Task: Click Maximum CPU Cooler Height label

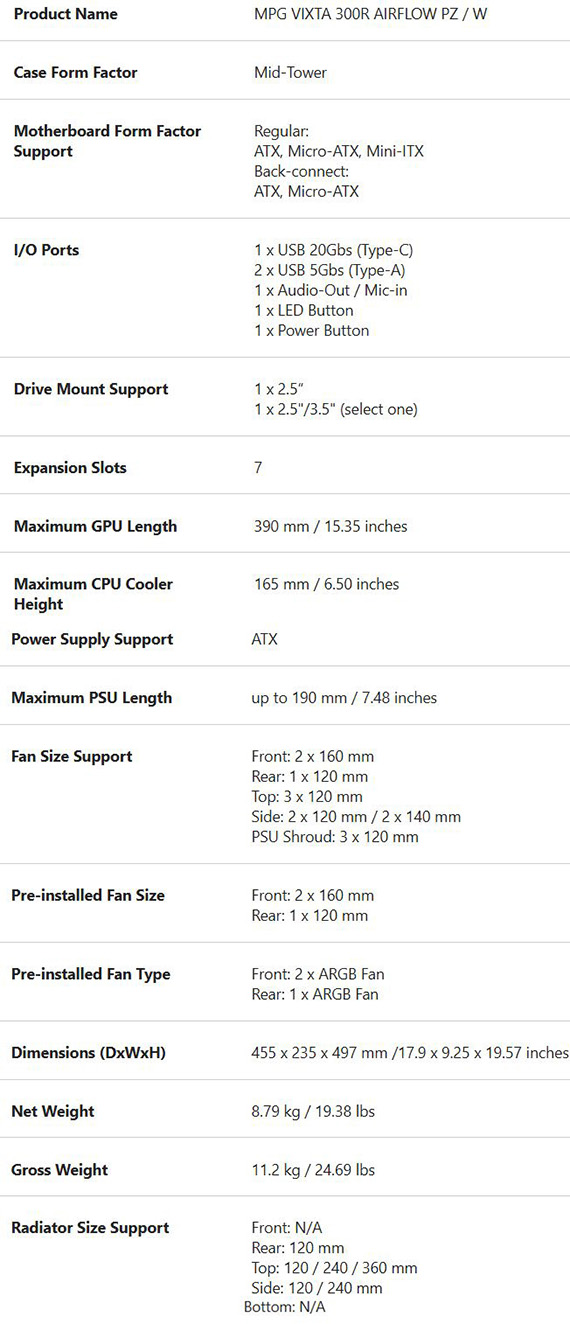Action: pos(93,594)
